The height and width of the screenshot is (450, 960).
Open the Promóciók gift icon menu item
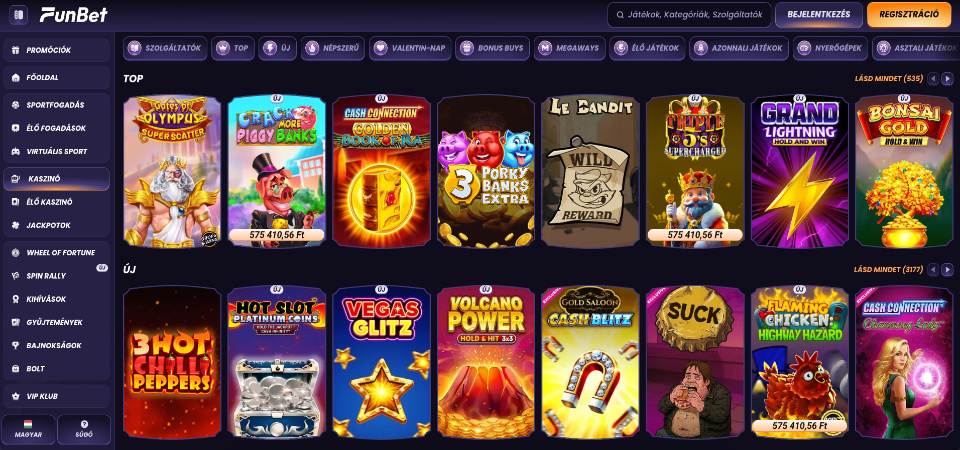pos(56,50)
